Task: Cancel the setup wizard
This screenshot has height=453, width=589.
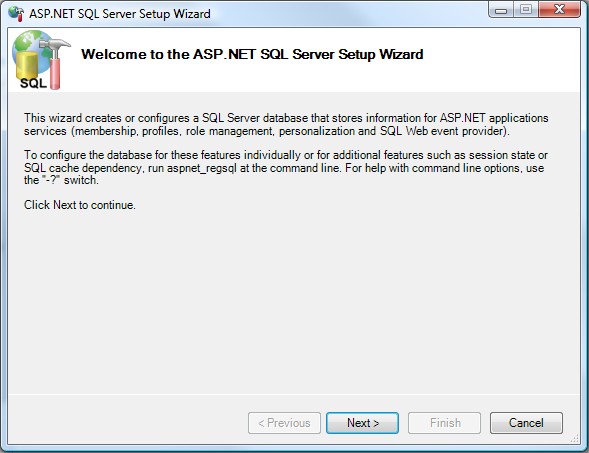Action: click(x=526, y=423)
